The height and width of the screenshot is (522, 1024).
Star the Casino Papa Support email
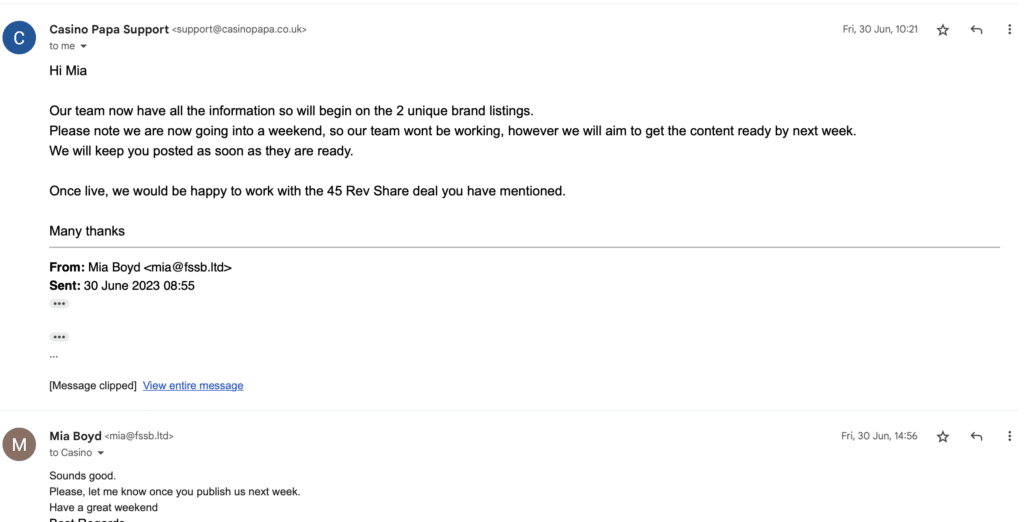coord(942,30)
